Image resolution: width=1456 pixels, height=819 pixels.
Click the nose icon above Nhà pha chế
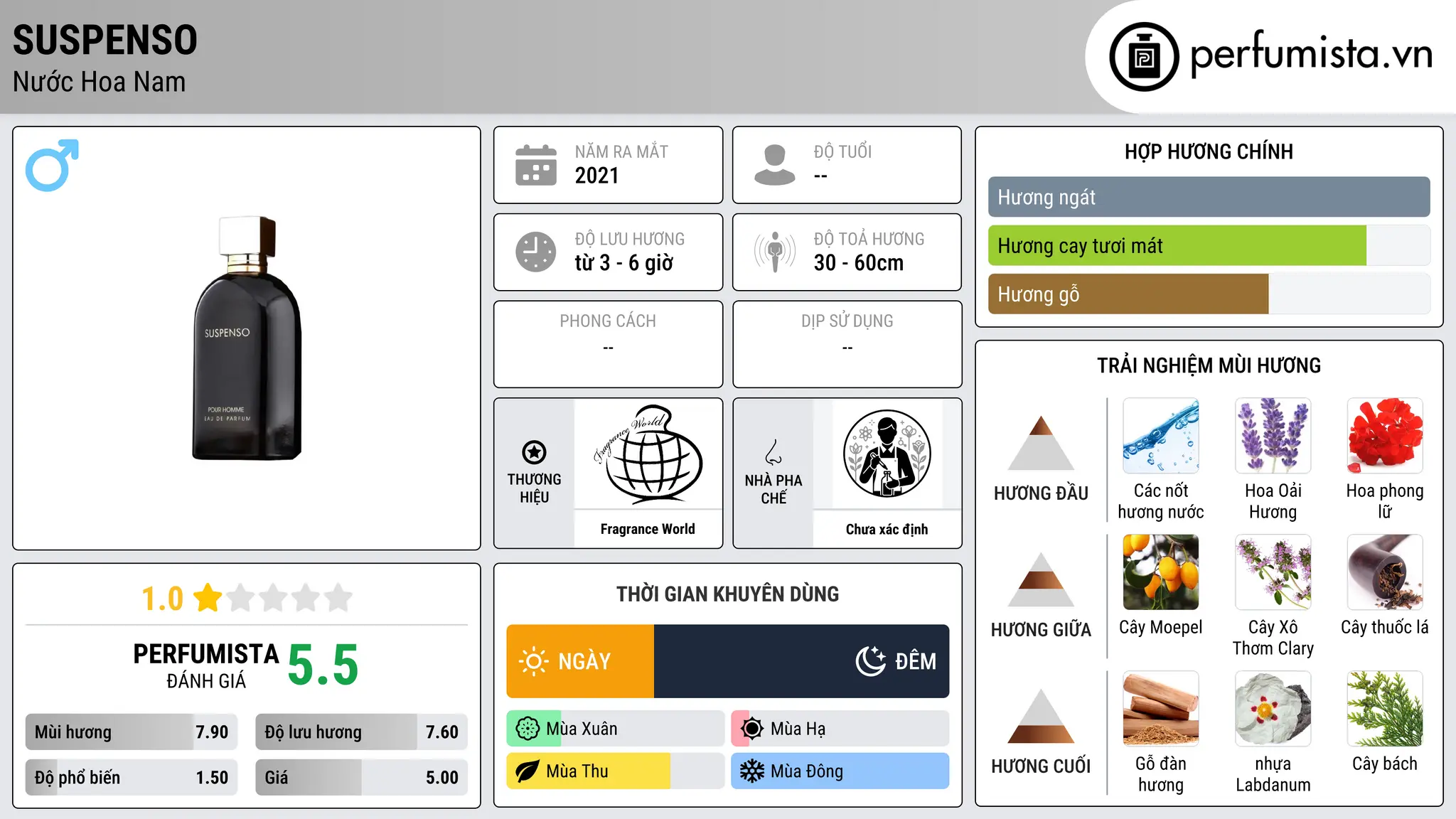[x=773, y=452]
